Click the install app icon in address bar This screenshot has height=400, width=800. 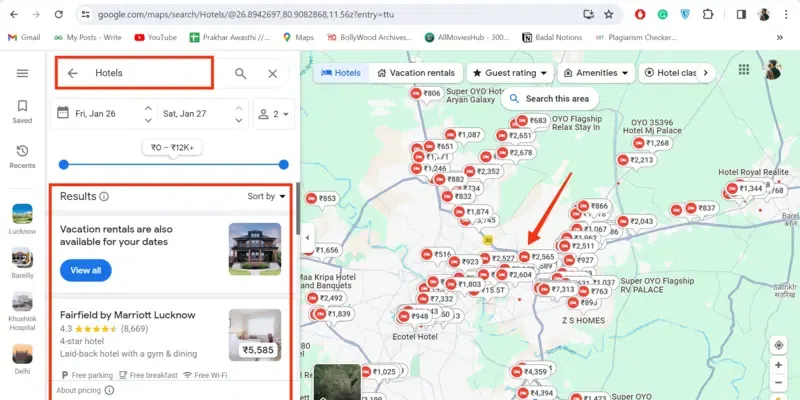(x=589, y=14)
